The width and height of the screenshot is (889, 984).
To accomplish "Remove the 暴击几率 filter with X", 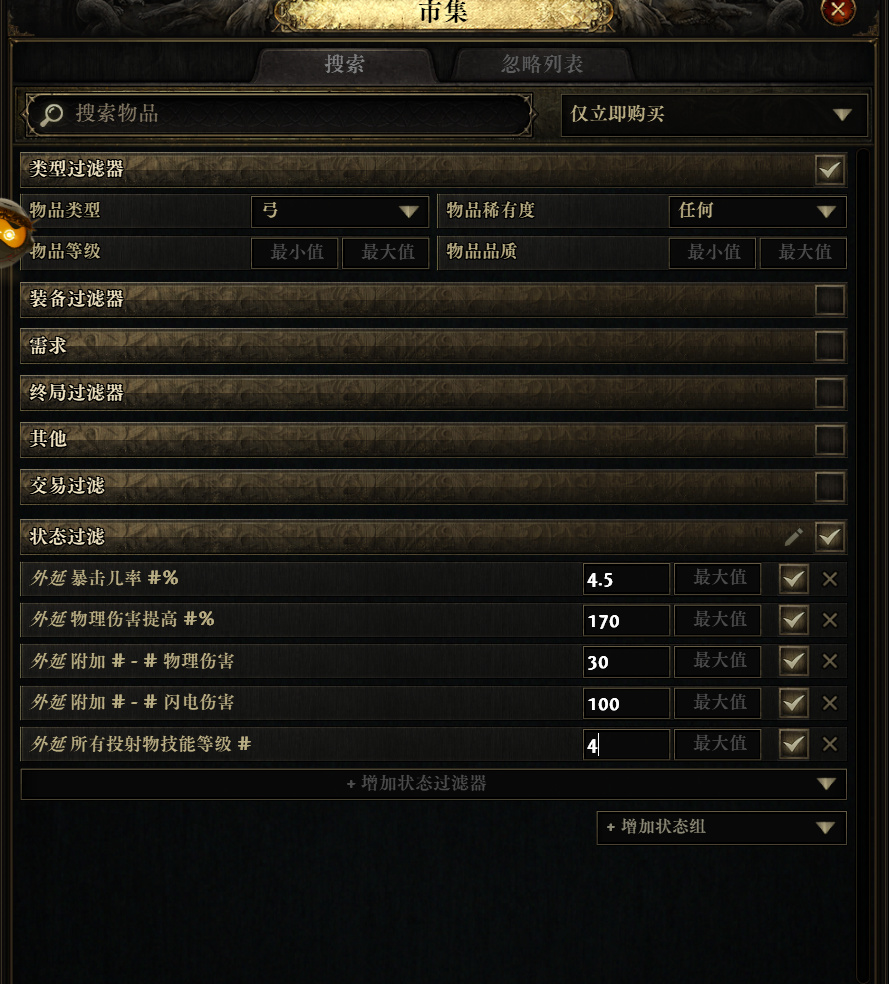I will tap(829, 579).
